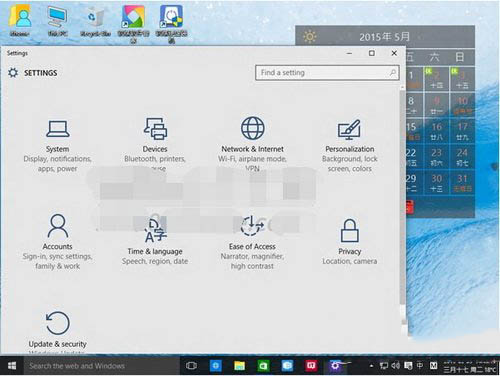Open Ease of Access settings
Image resolution: width=500 pixels, height=376 pixels.
click(x=252, y=242)
